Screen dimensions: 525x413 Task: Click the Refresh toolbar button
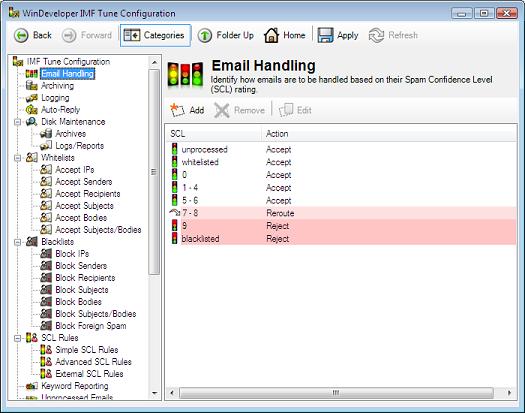393,35
